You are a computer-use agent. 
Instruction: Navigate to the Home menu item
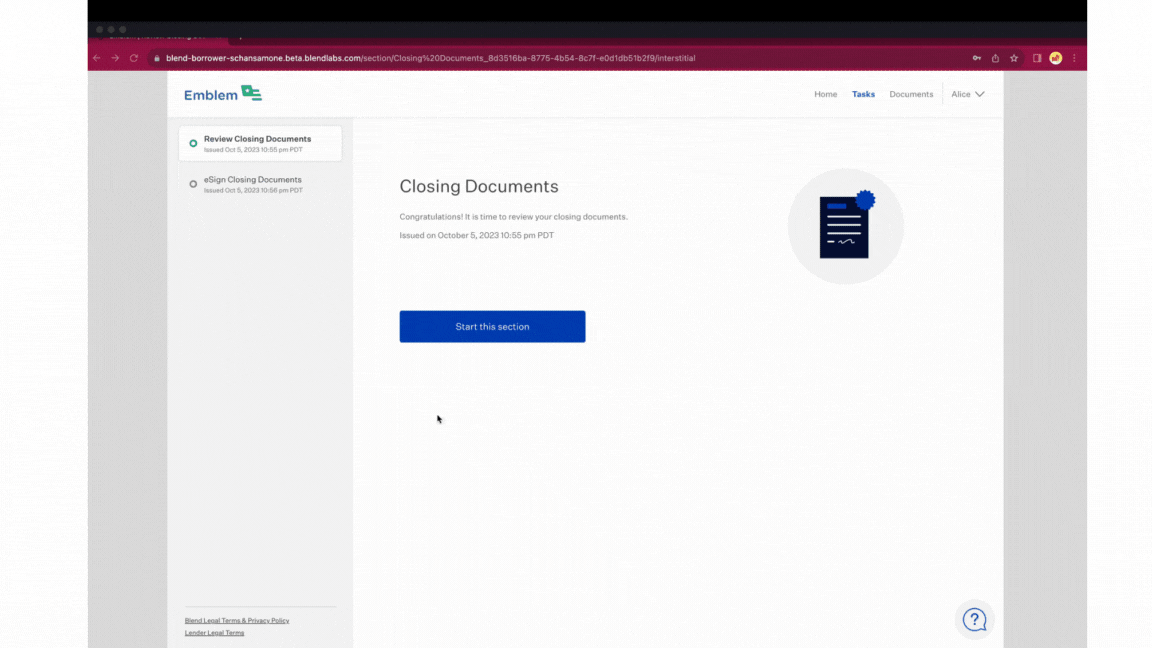pos(825,93)
